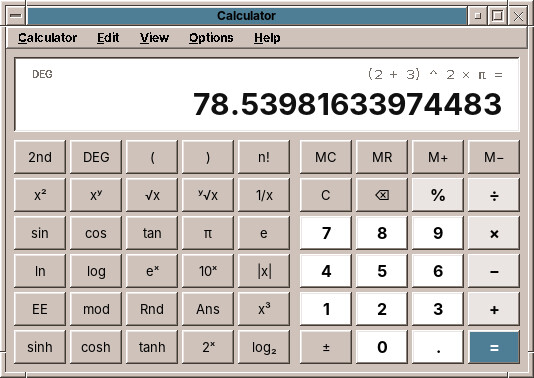Click the log base 2 key

click(264, 347)
